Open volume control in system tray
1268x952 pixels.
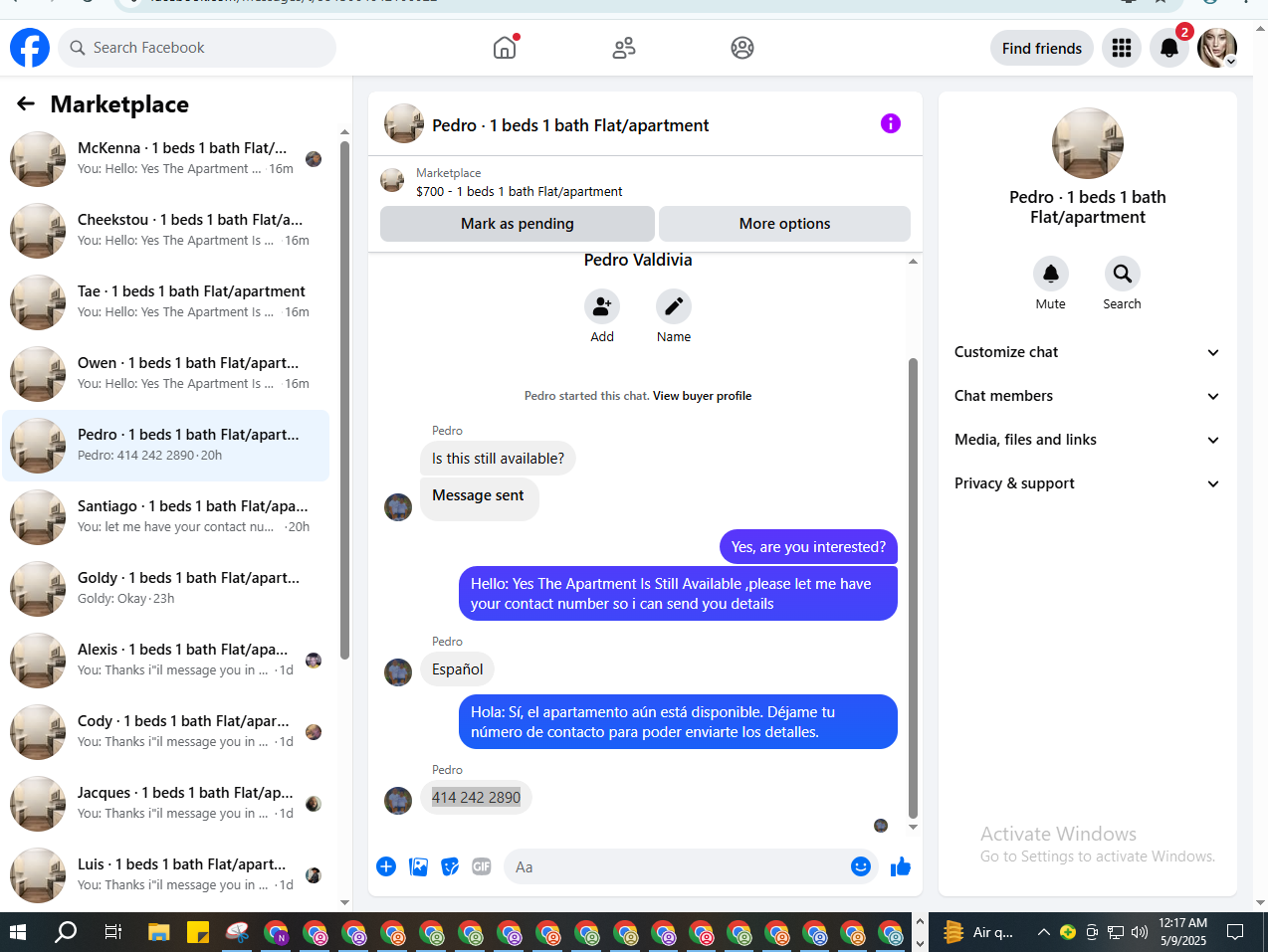(x=1140, y=932)
